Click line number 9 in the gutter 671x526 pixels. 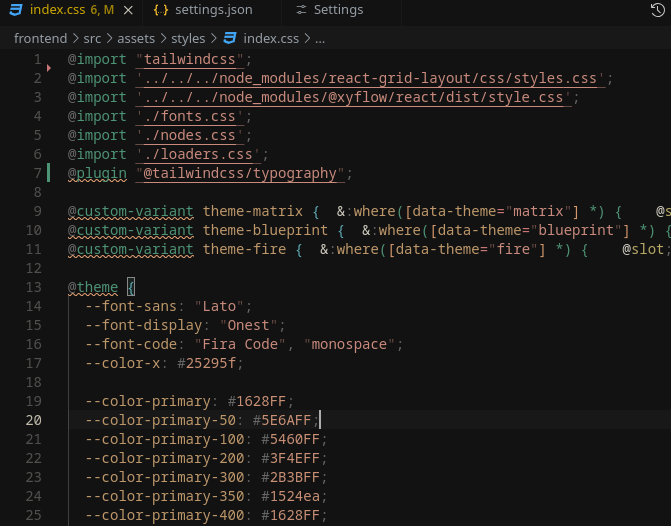click(x=38, y=211)
